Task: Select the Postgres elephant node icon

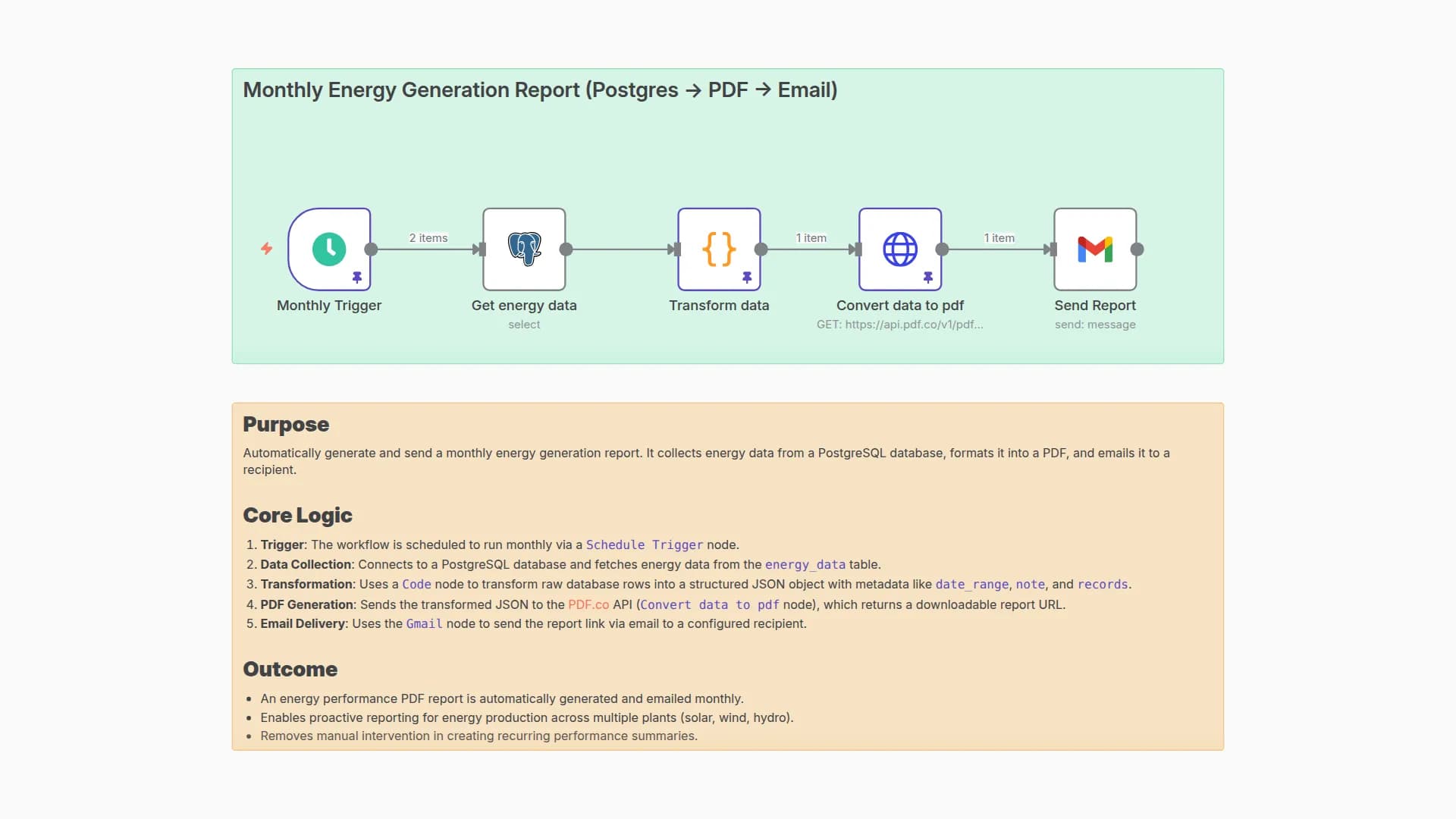Action: click(524, 249)
